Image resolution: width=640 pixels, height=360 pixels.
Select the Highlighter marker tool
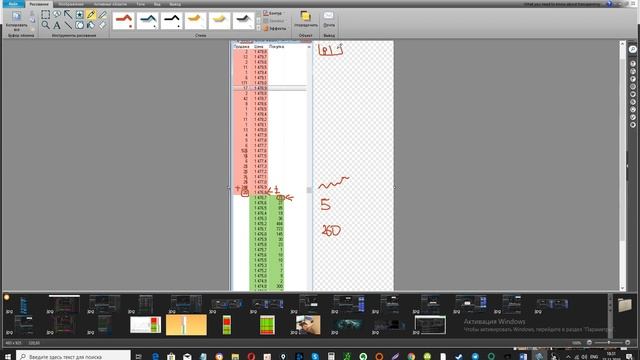[x=102, y=15]
